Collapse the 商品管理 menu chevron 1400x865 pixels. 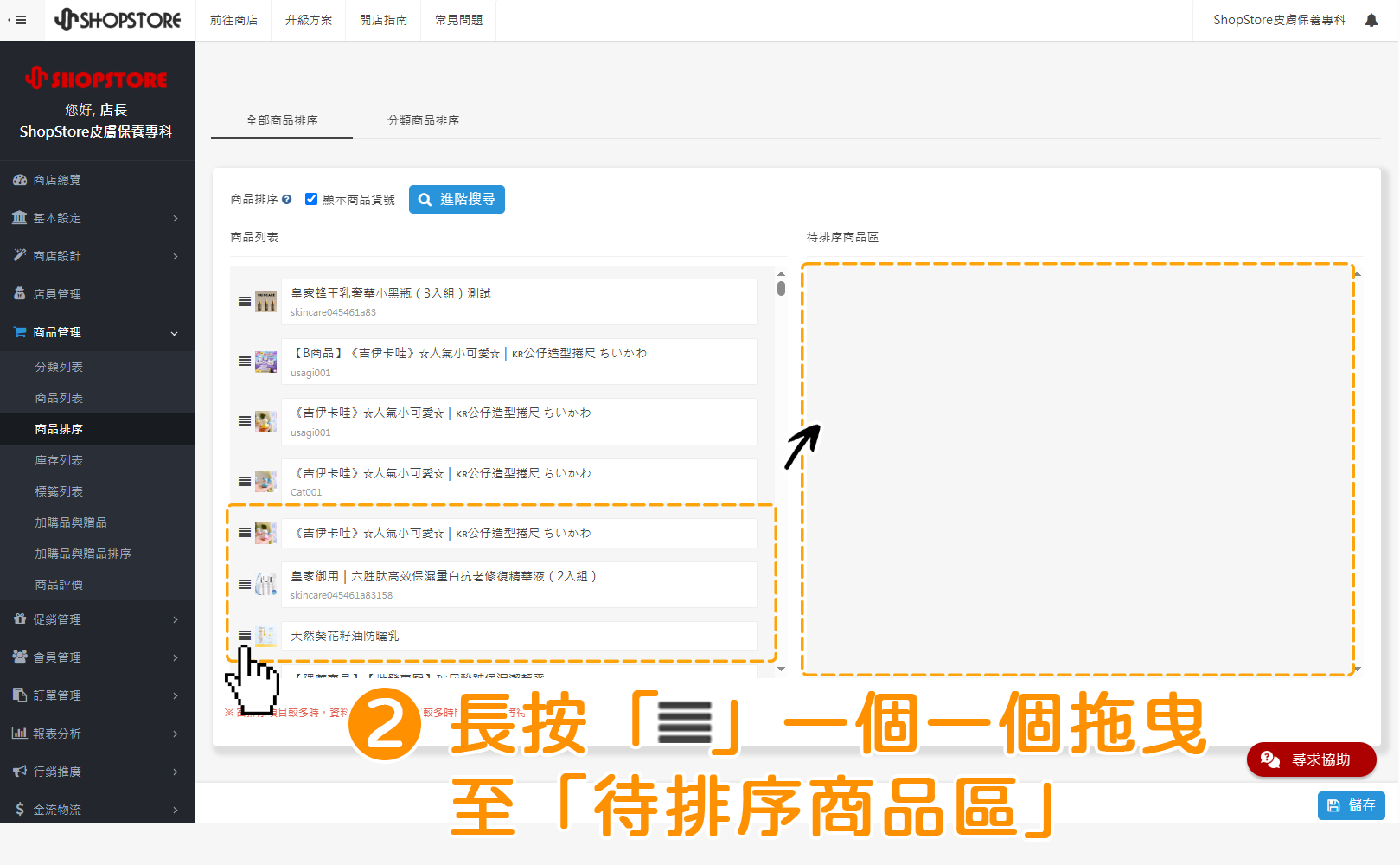click(x=175, y=333)
